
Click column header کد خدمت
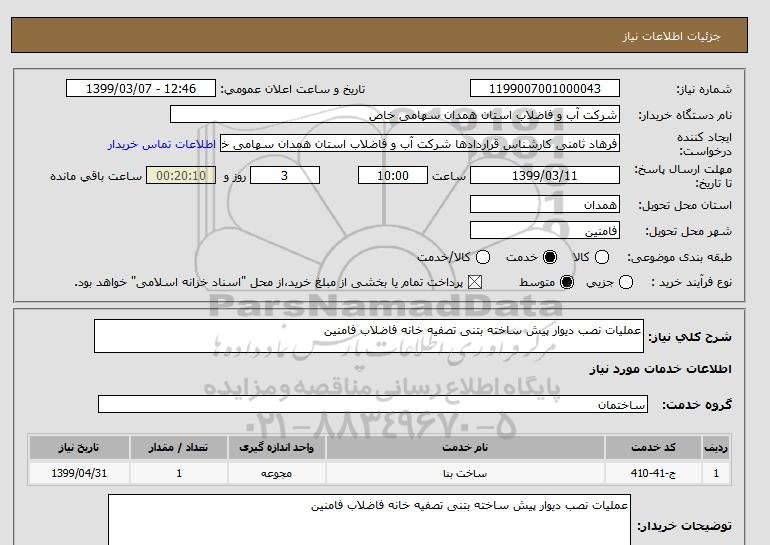pos(653,447)
